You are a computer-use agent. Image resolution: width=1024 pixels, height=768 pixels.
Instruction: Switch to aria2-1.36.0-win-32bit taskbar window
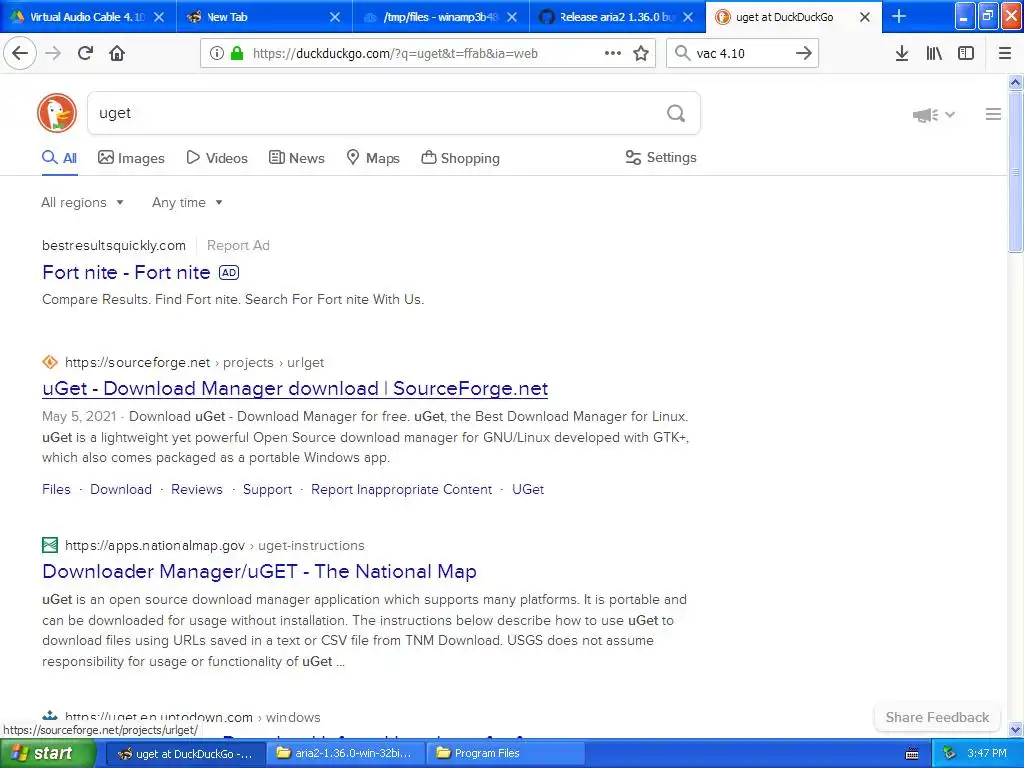click(x=346, y=753)
